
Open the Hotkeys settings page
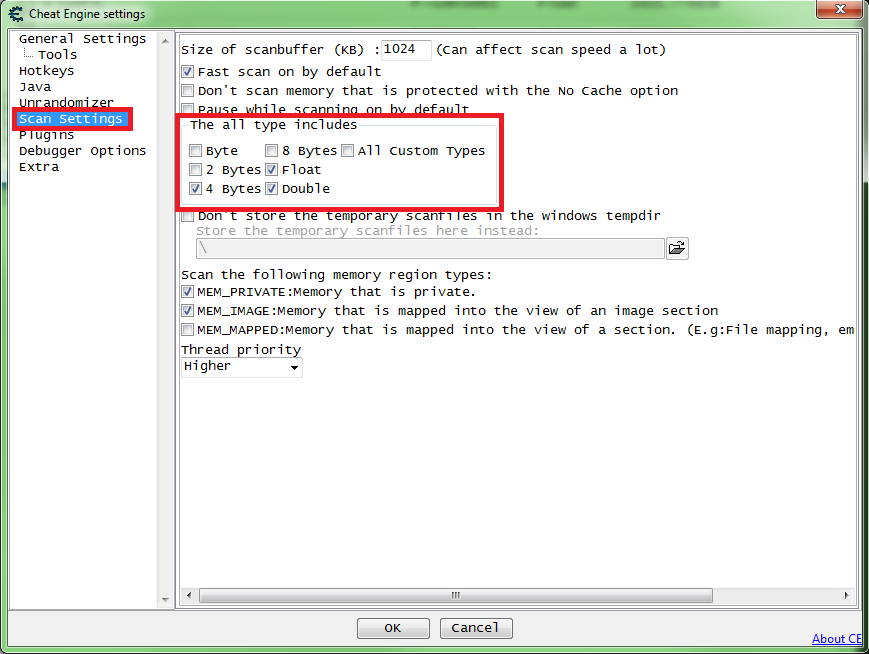click(x=47, y=71)
